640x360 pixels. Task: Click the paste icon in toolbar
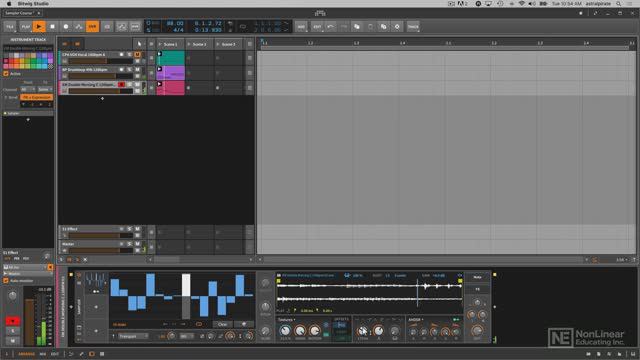(x=370, y=27)
